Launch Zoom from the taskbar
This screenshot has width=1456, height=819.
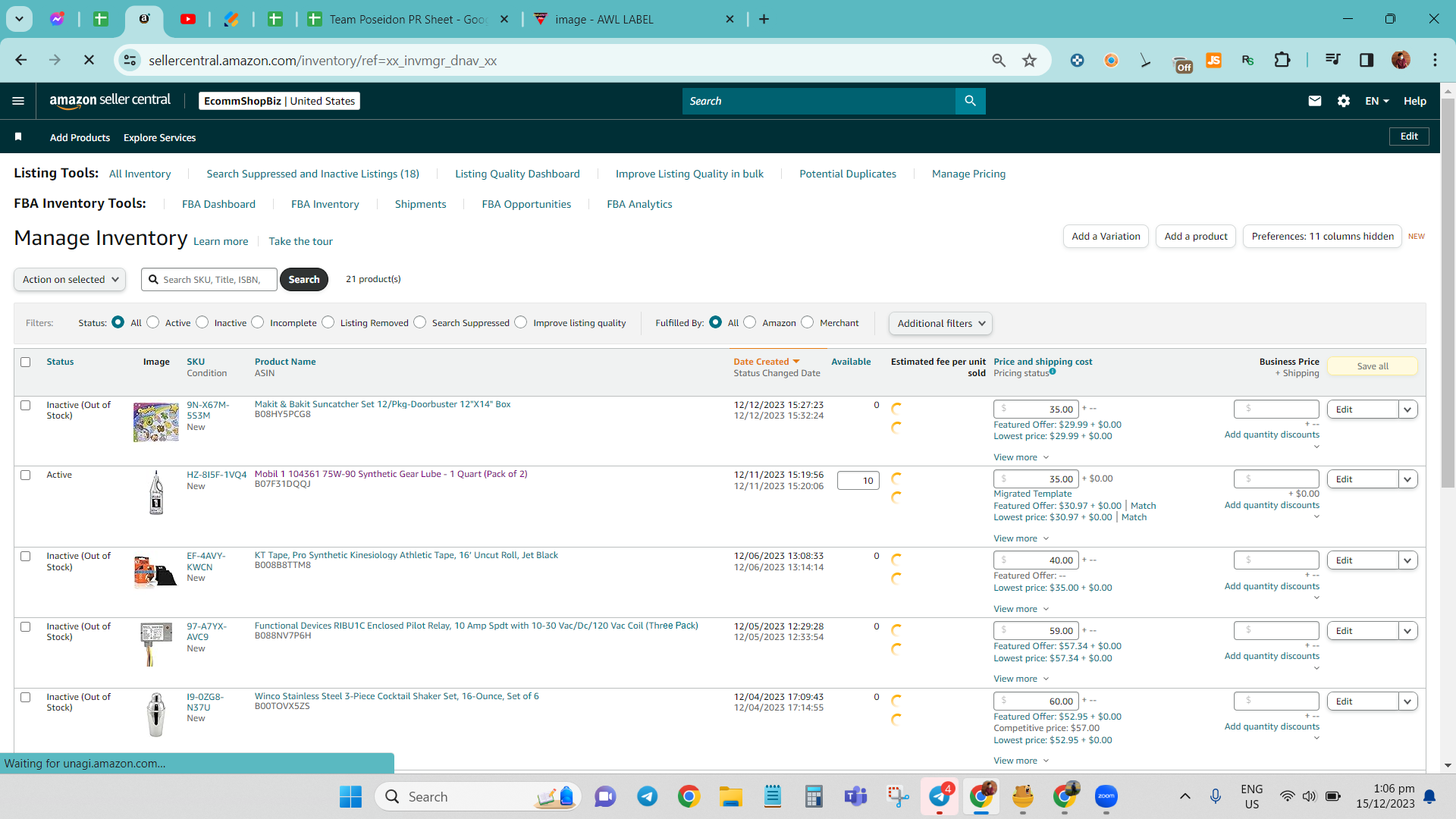[x=1106, y=796]
